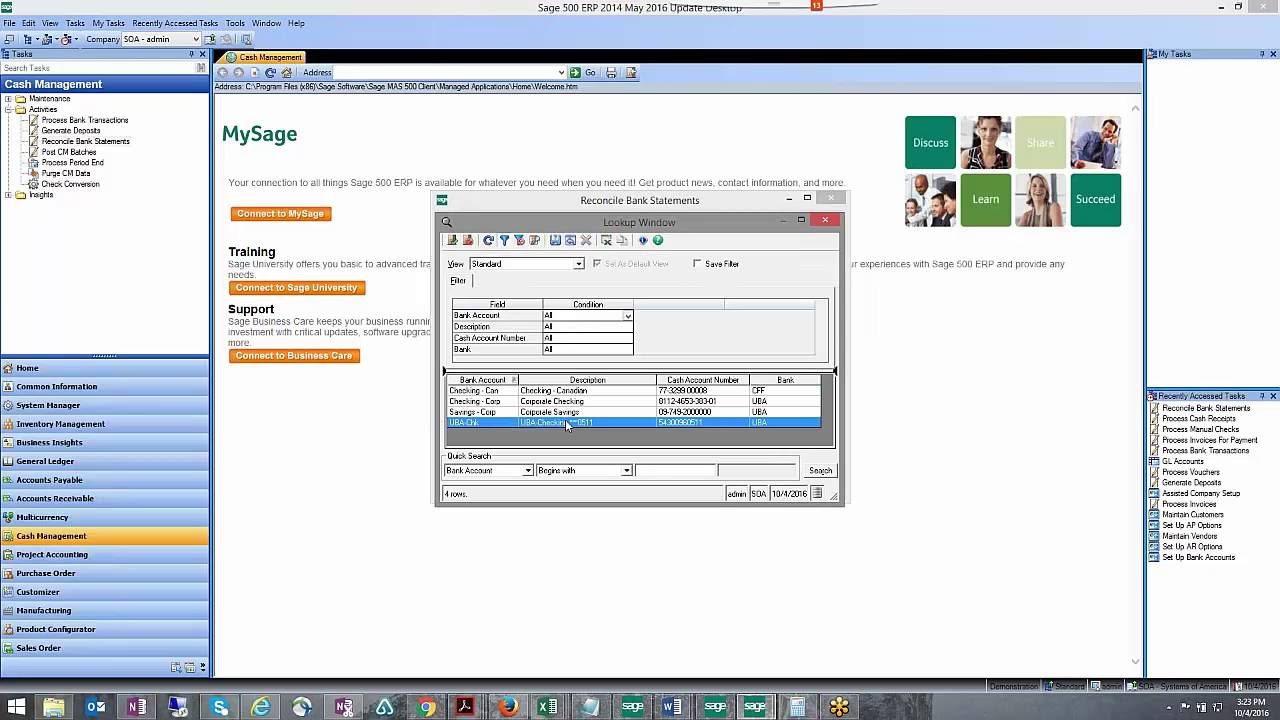Toggle the Set As Default View checkbox

point(597,264)
